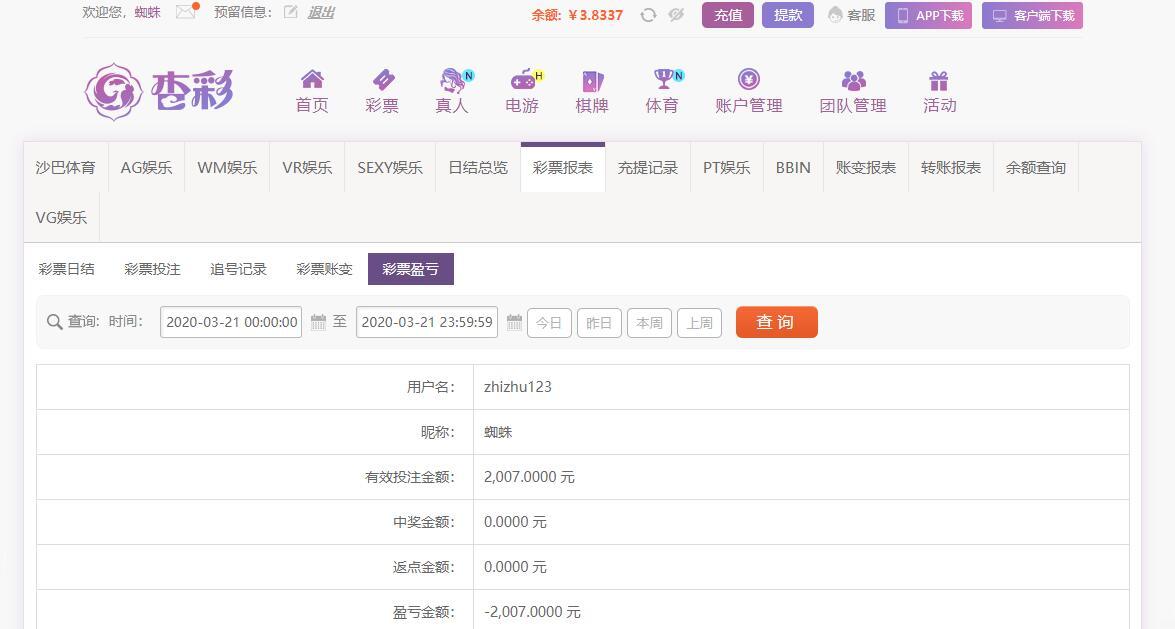The image size is (1175, 629).
Task: Switch to WM娱乐 tab
Action: point(227,167)
